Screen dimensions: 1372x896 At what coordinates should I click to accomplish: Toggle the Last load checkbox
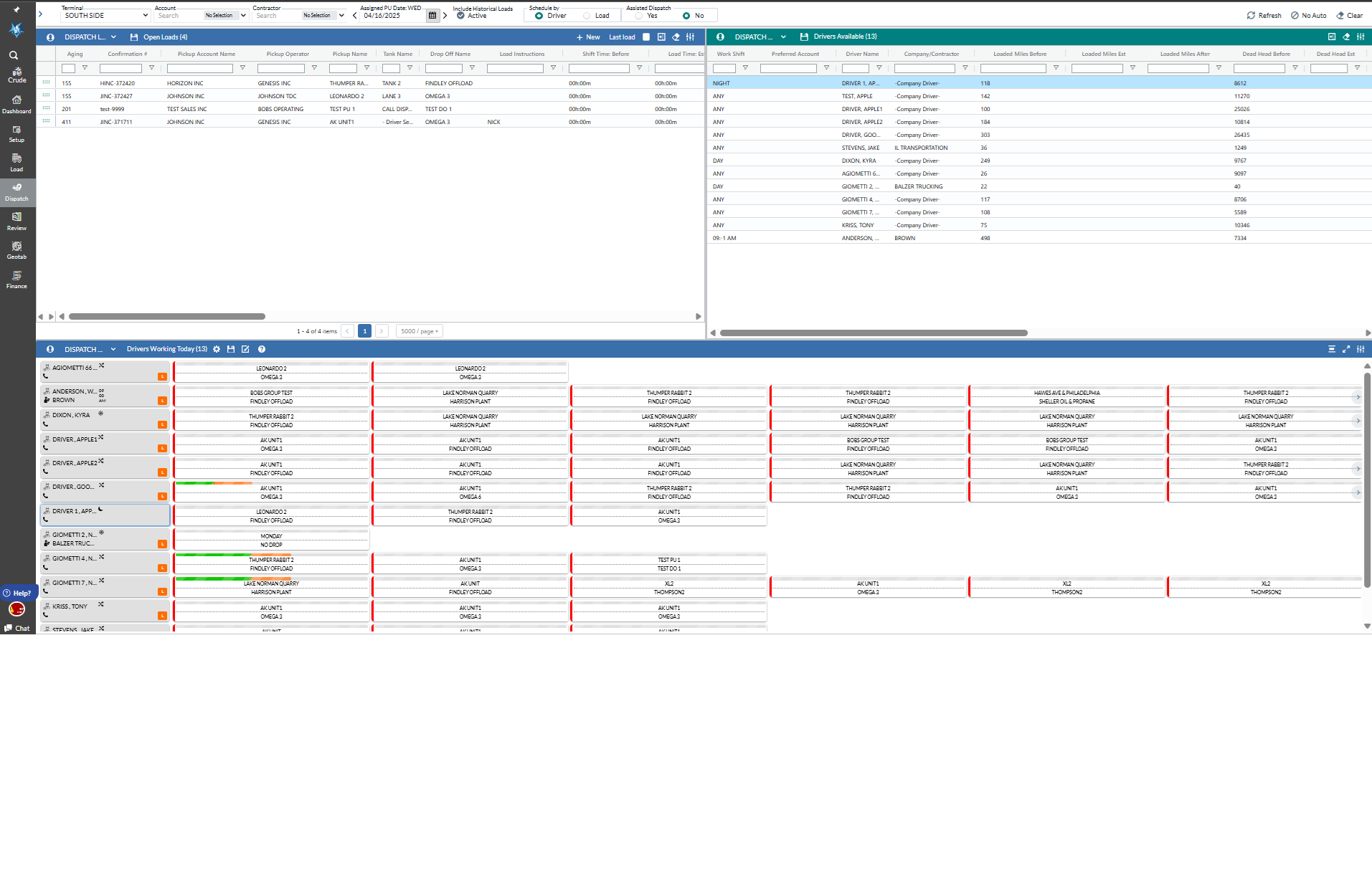click(646, 37)
